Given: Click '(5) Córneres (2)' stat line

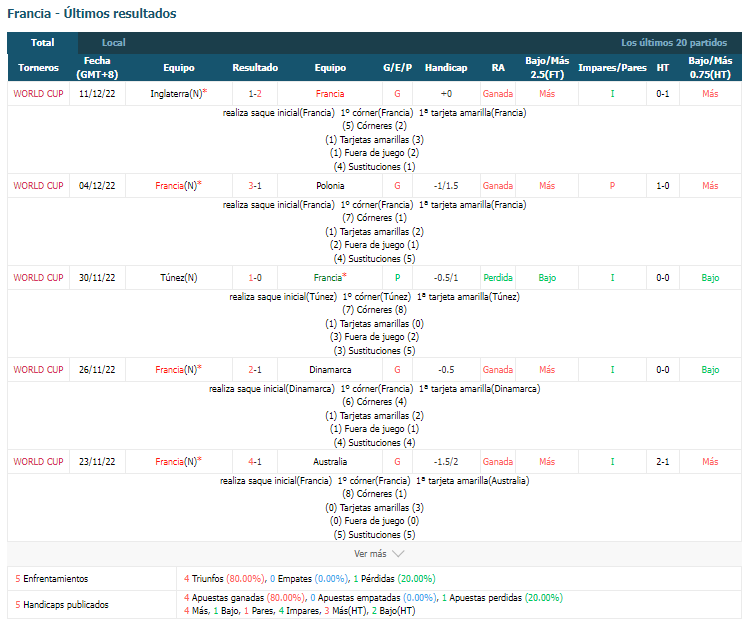Looking at the screenshot, I should tap(374, 126).
